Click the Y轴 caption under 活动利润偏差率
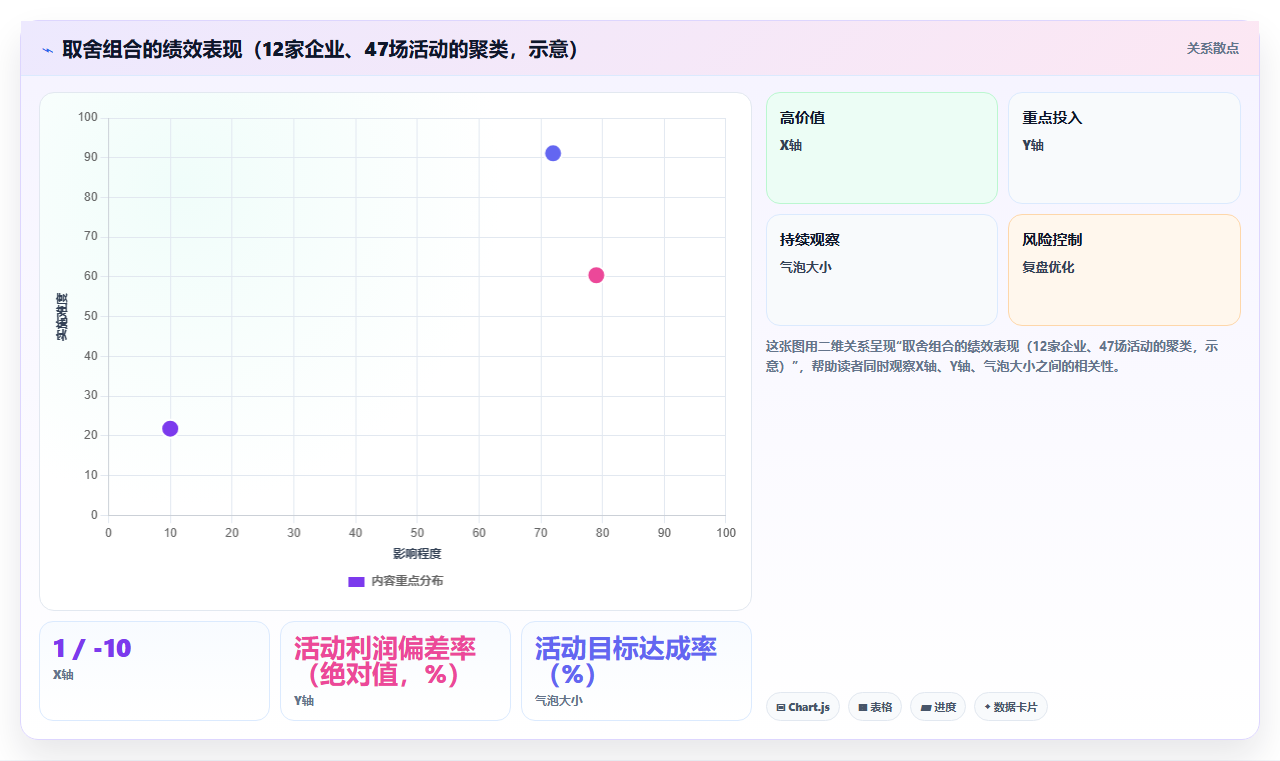Screen dimensions: 1280x761 304,701
